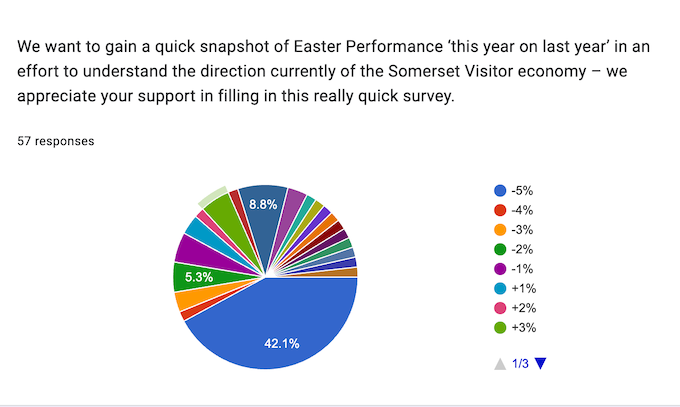Select the pink +2% legend dot
680x407 pixels.
(500, 308)
